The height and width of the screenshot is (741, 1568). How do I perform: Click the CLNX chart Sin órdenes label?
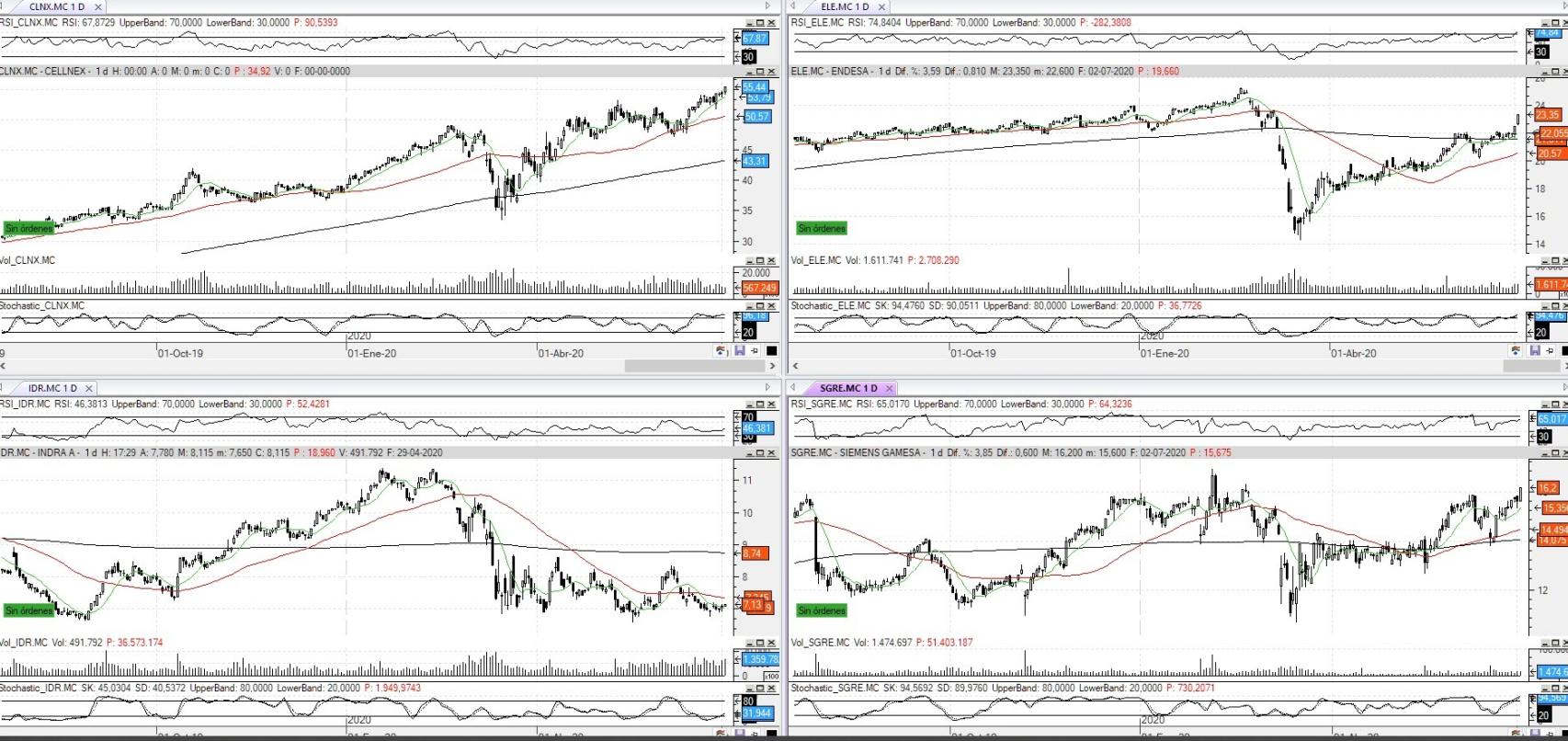pos(28,228)
